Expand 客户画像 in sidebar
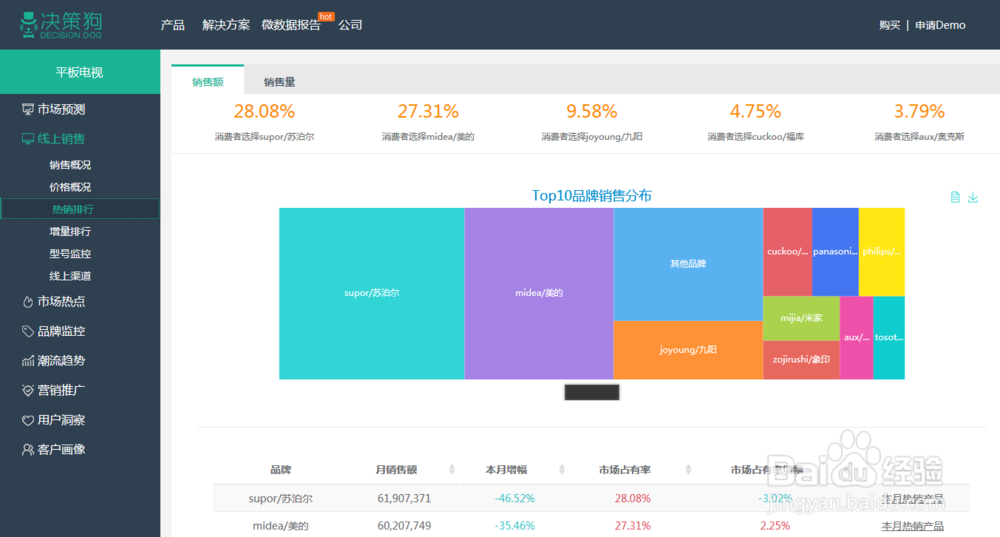 pyautogui.click(x=61, y=450)
